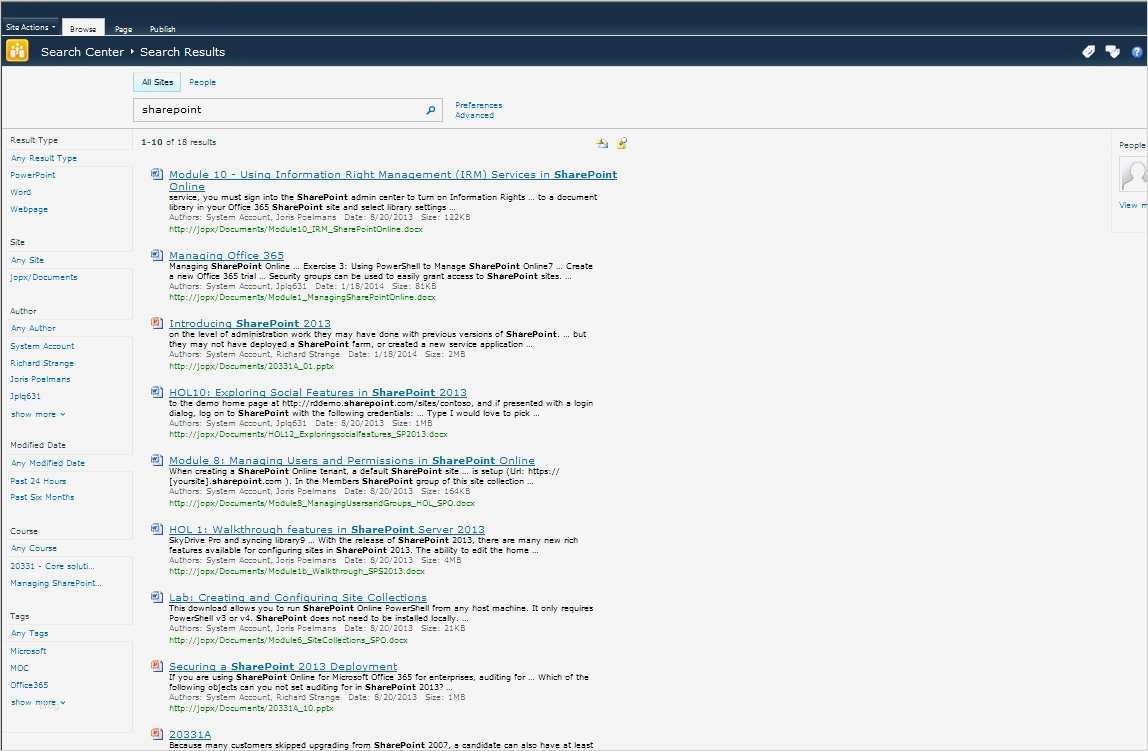Image resolution: width=1148 pixels, height=751 pixels.
Task: Click the 20331A_01.pptx URL text
Action: (x=251, y=366)
